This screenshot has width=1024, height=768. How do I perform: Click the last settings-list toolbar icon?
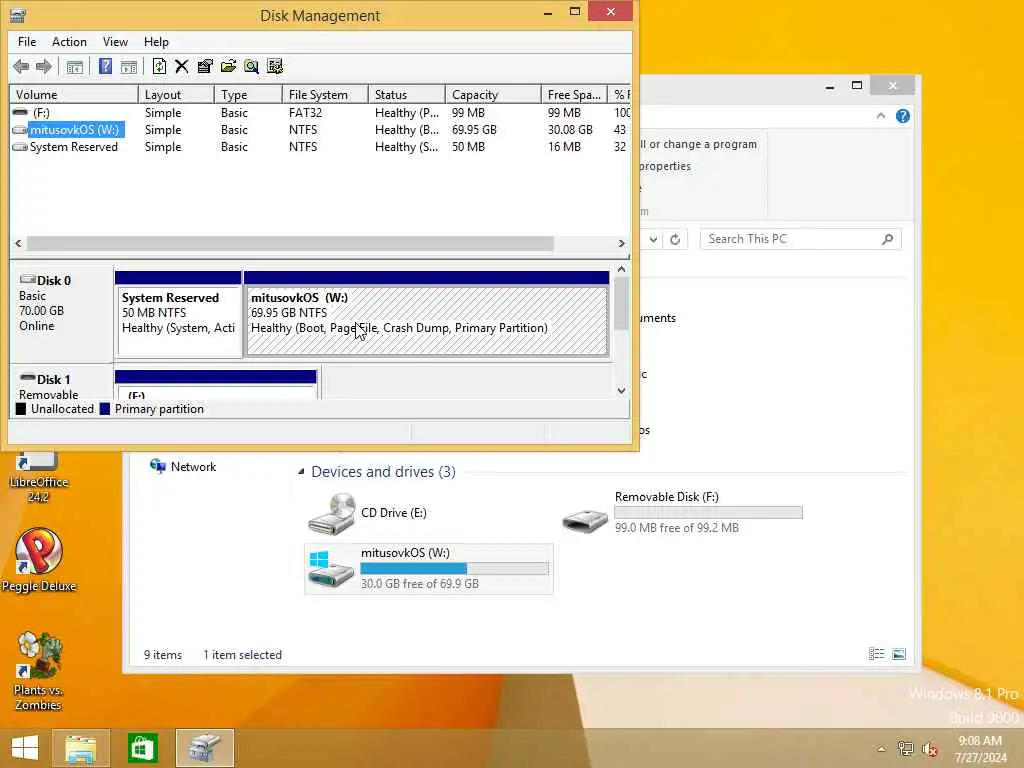click(x=275, y=66)
